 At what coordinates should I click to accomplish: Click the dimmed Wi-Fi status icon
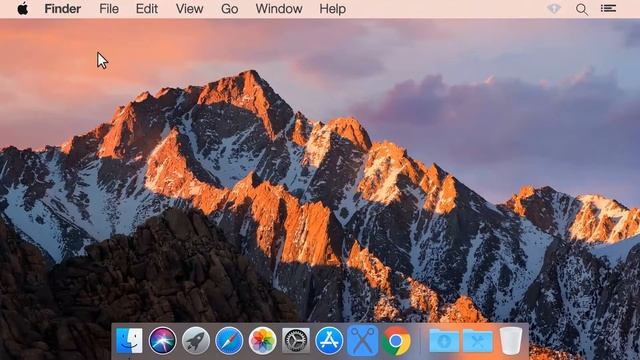coord(554,9)
